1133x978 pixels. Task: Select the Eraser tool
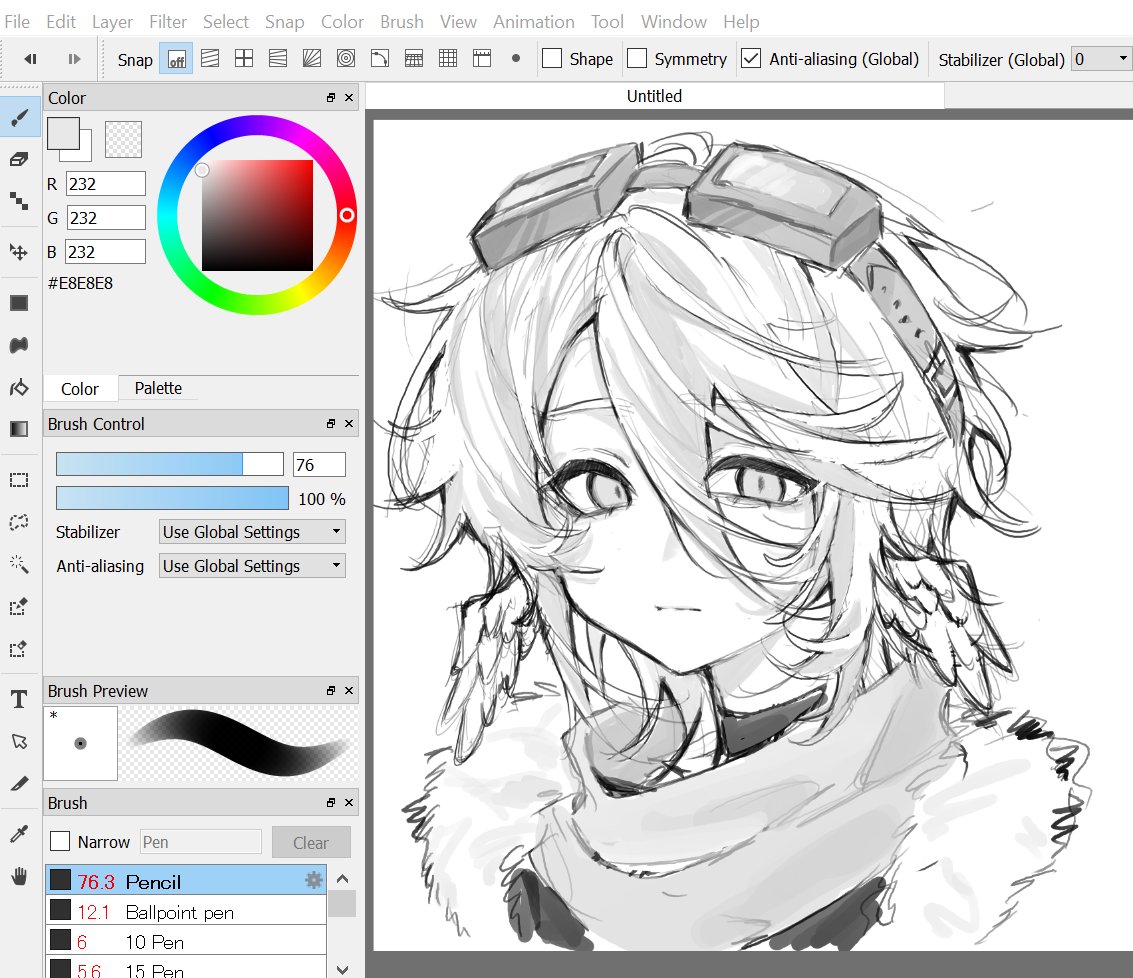(x=20, y=159)
